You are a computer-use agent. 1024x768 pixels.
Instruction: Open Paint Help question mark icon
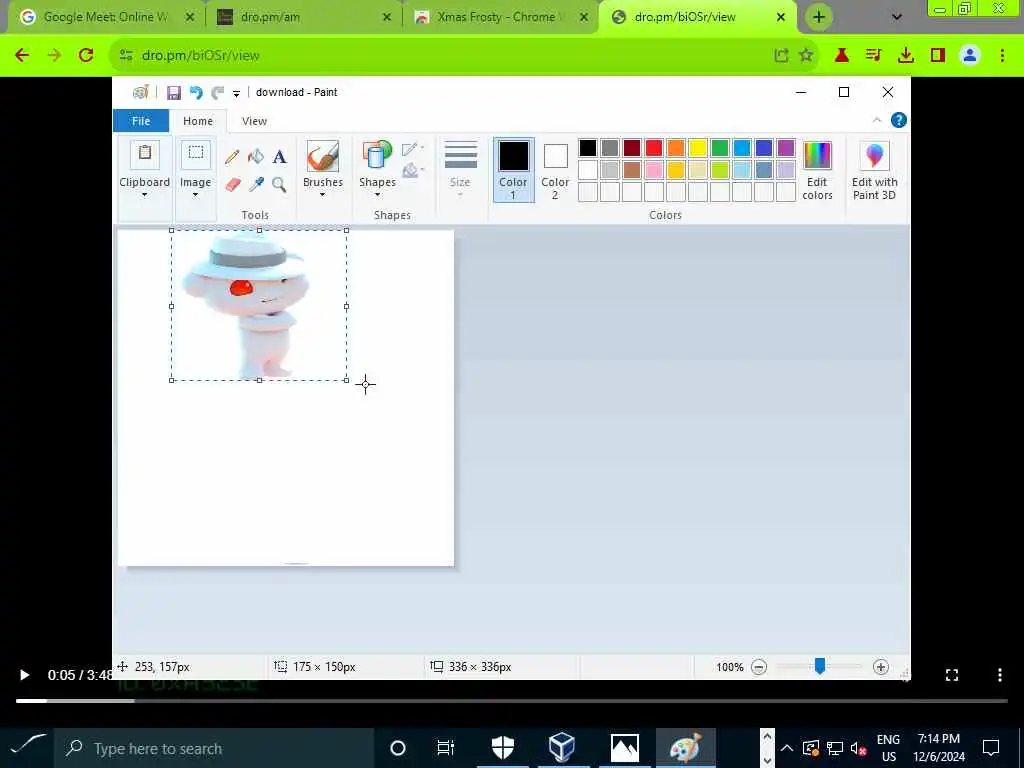899,120
